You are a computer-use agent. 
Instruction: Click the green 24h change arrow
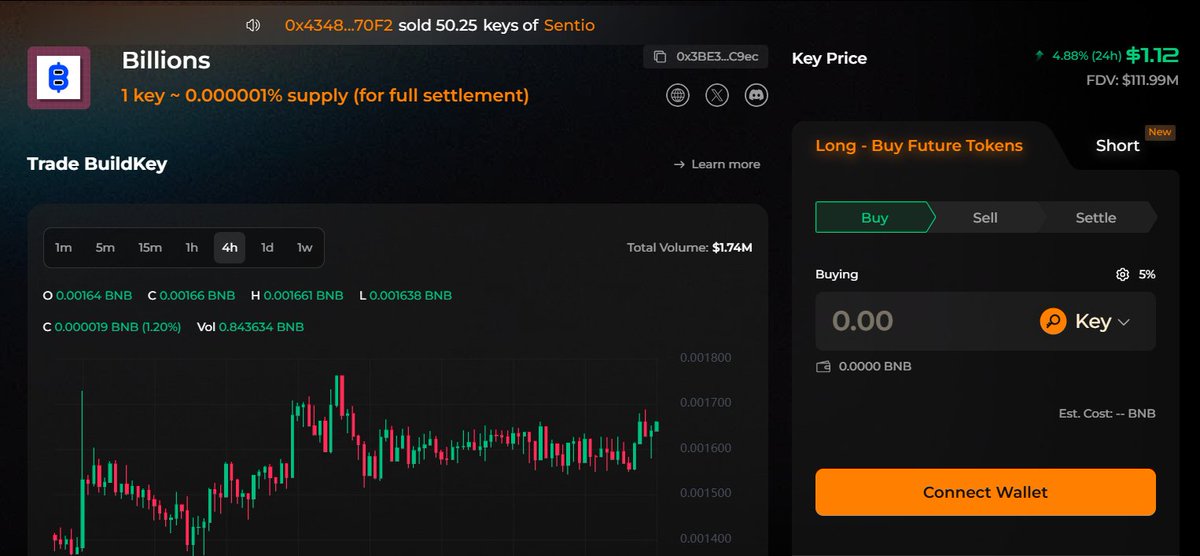tap(1040, 56)
